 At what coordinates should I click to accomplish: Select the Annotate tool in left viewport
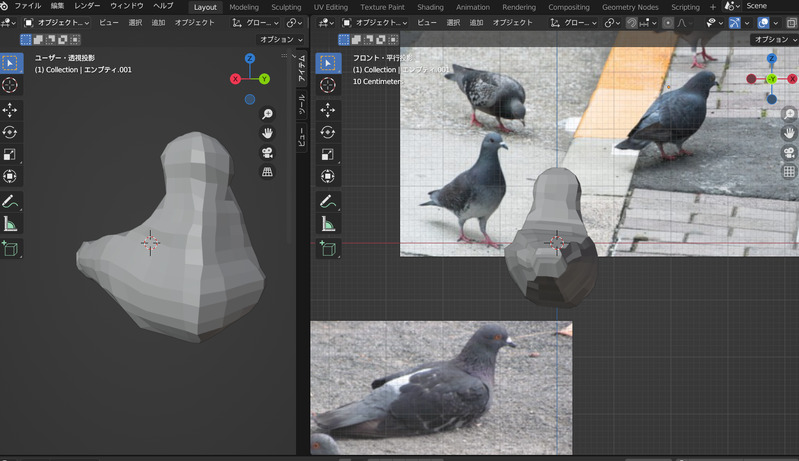pyautogui.click(x=10, y=201)
